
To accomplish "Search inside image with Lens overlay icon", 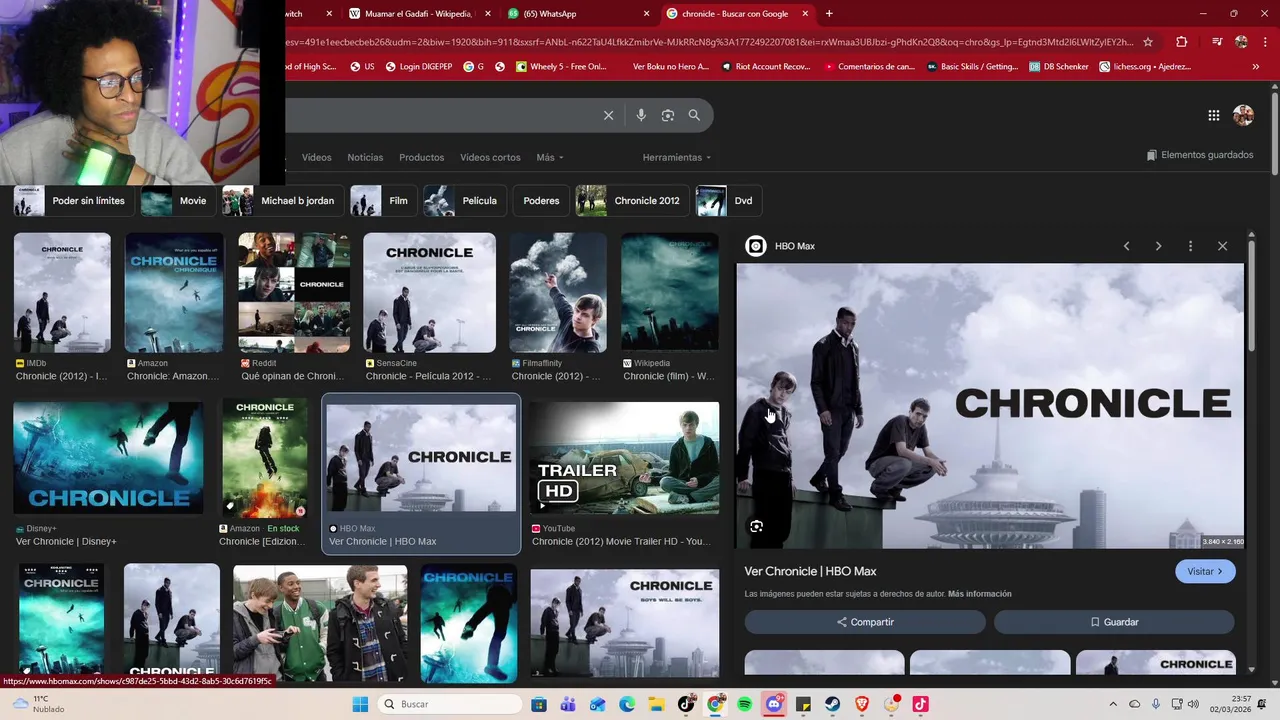I will 756,526.
